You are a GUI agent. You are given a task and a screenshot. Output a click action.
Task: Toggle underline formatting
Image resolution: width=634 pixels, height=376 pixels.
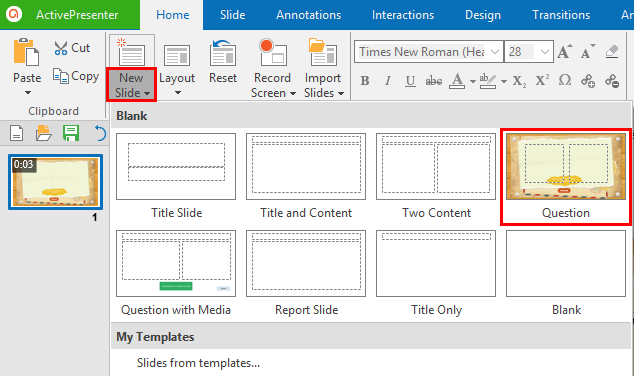pyautogui.click(x=410, y=81)
